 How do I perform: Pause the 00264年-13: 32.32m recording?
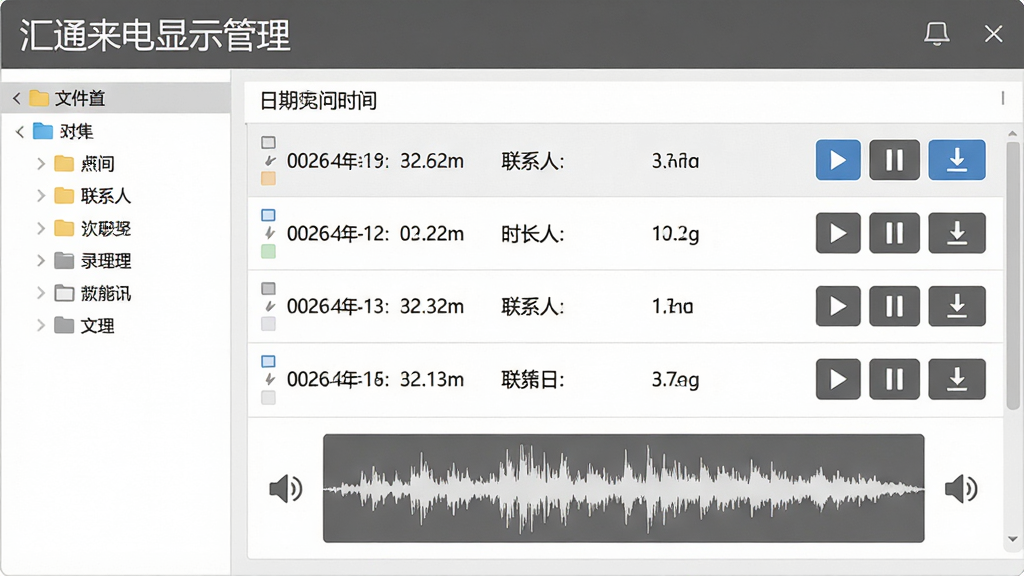894,306
